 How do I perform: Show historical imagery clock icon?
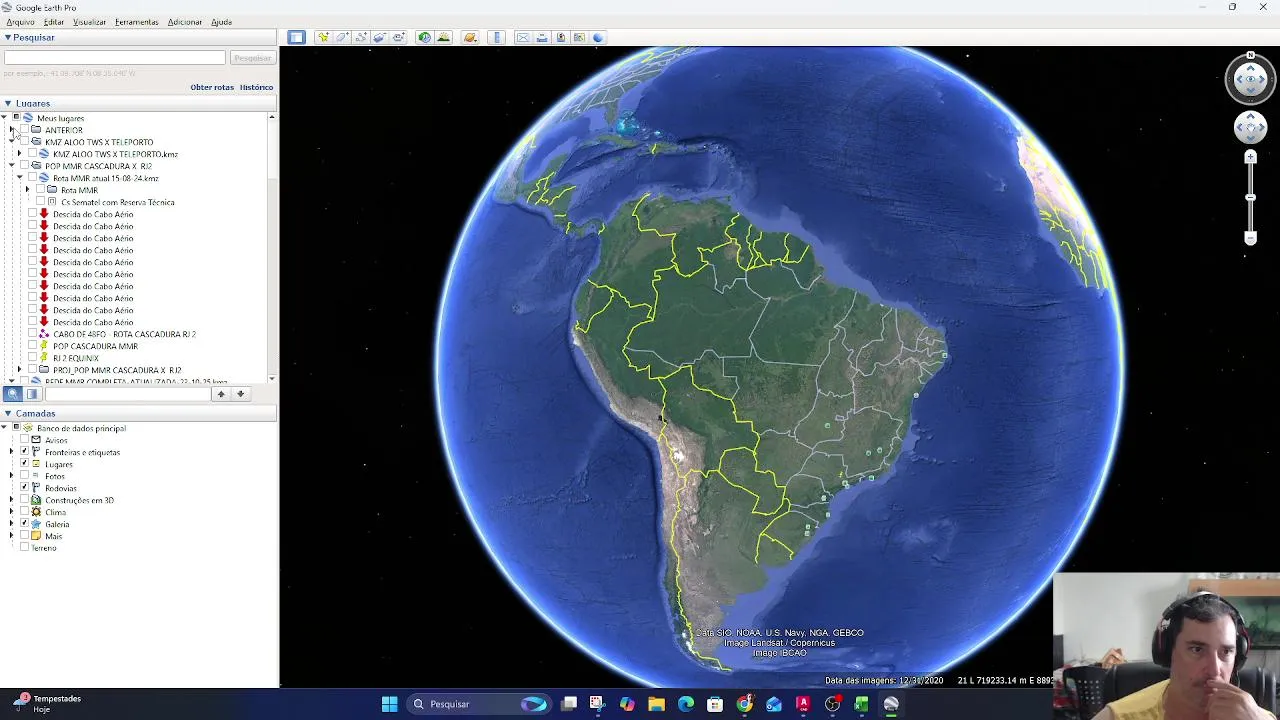coord(424,37)
